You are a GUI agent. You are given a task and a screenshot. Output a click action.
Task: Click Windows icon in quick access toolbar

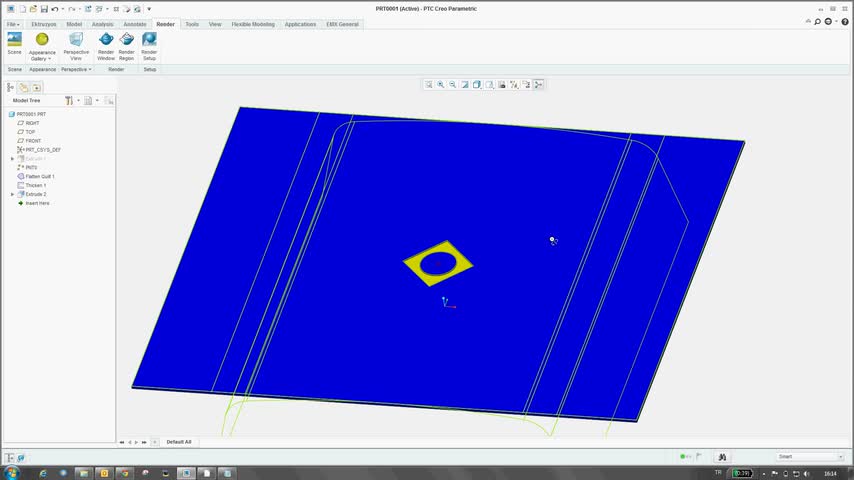(x=100, y=9)
